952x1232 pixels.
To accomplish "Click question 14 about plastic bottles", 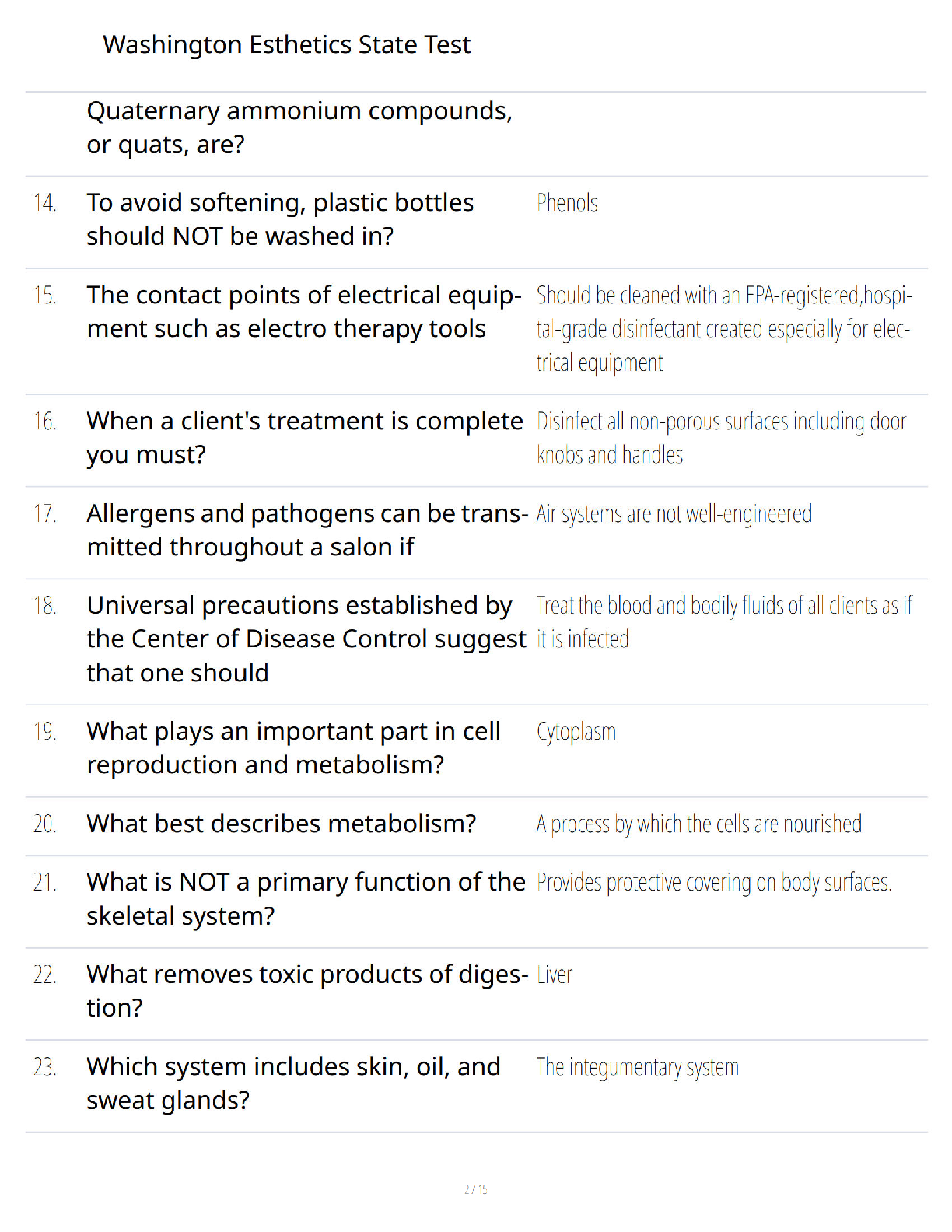I will click(x=280, y=219).
